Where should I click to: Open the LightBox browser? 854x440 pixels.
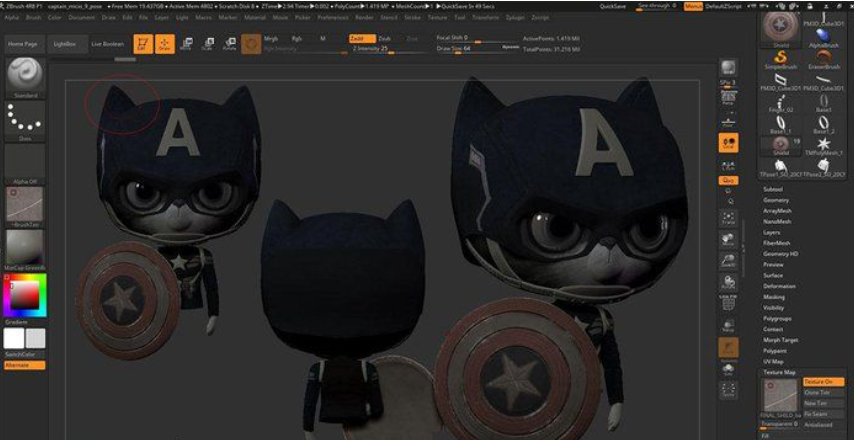point(66,44)
